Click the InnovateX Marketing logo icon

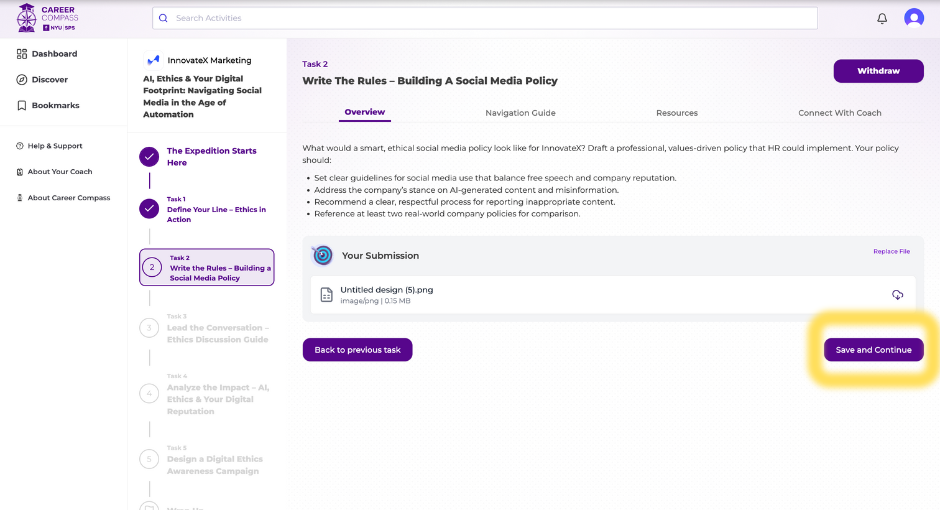coord(153,60)
